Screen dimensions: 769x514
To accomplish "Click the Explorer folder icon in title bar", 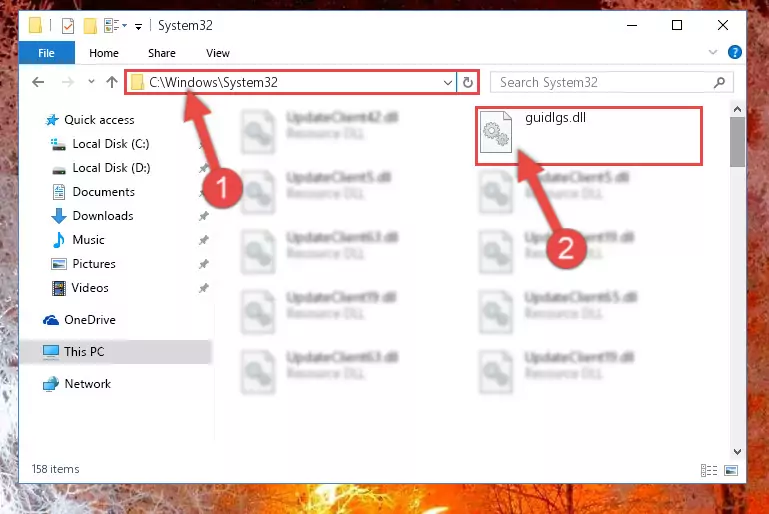I will [35, 25].
